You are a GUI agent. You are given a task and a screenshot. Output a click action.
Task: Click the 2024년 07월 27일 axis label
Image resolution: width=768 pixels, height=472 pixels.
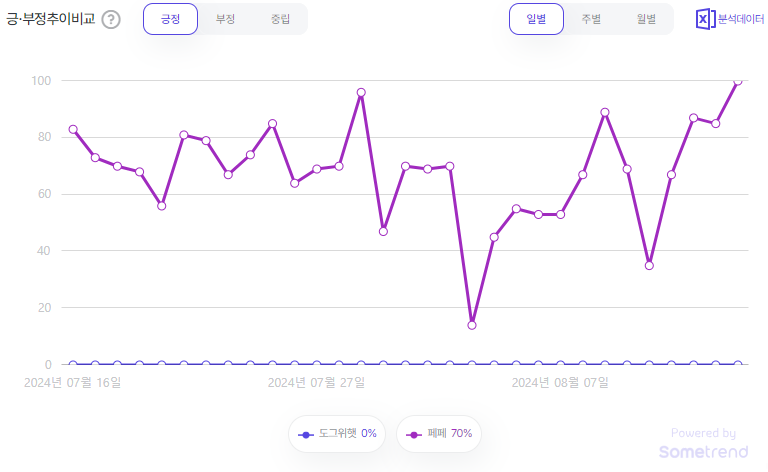[316, 383]
